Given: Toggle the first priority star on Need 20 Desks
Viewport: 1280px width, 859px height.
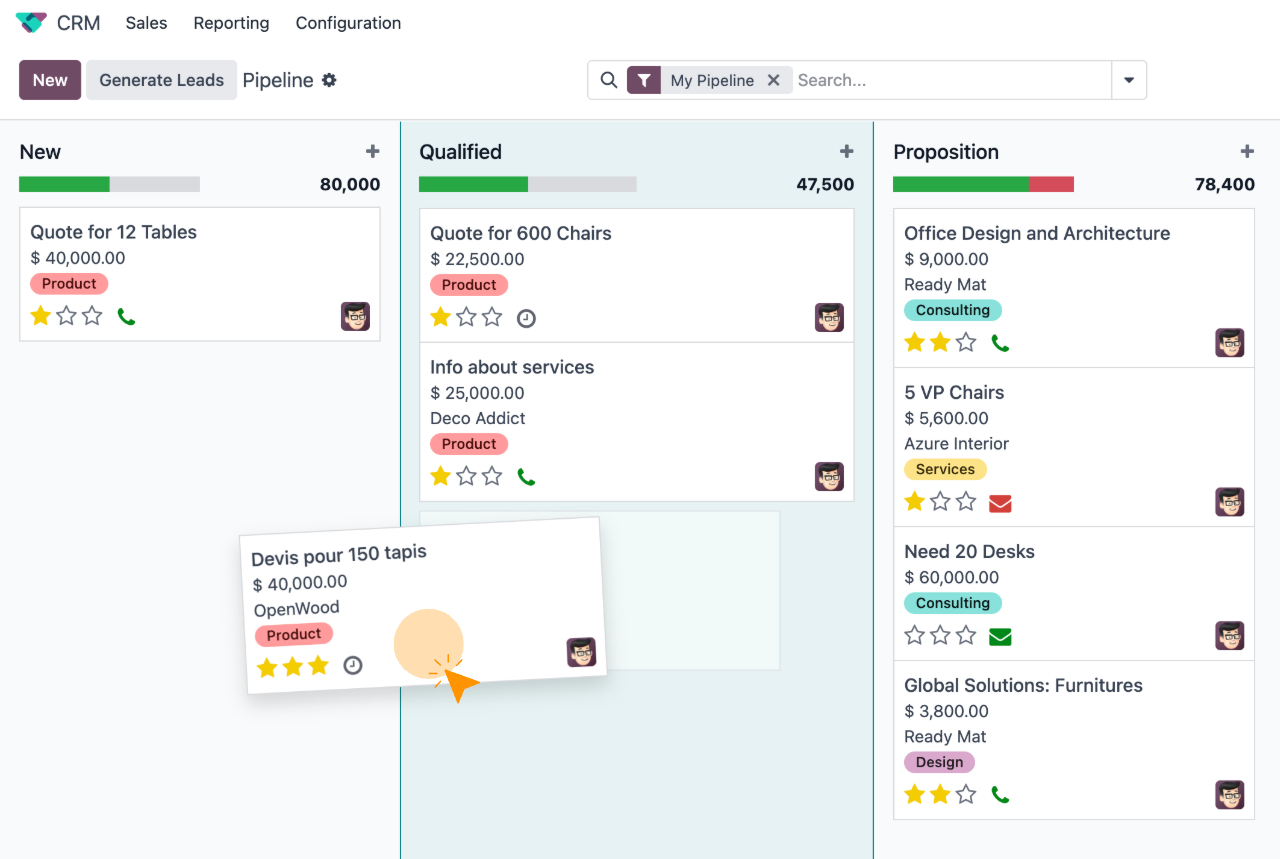Looking at the screenshot, I should pyautogui.click(x=914, y=634).
